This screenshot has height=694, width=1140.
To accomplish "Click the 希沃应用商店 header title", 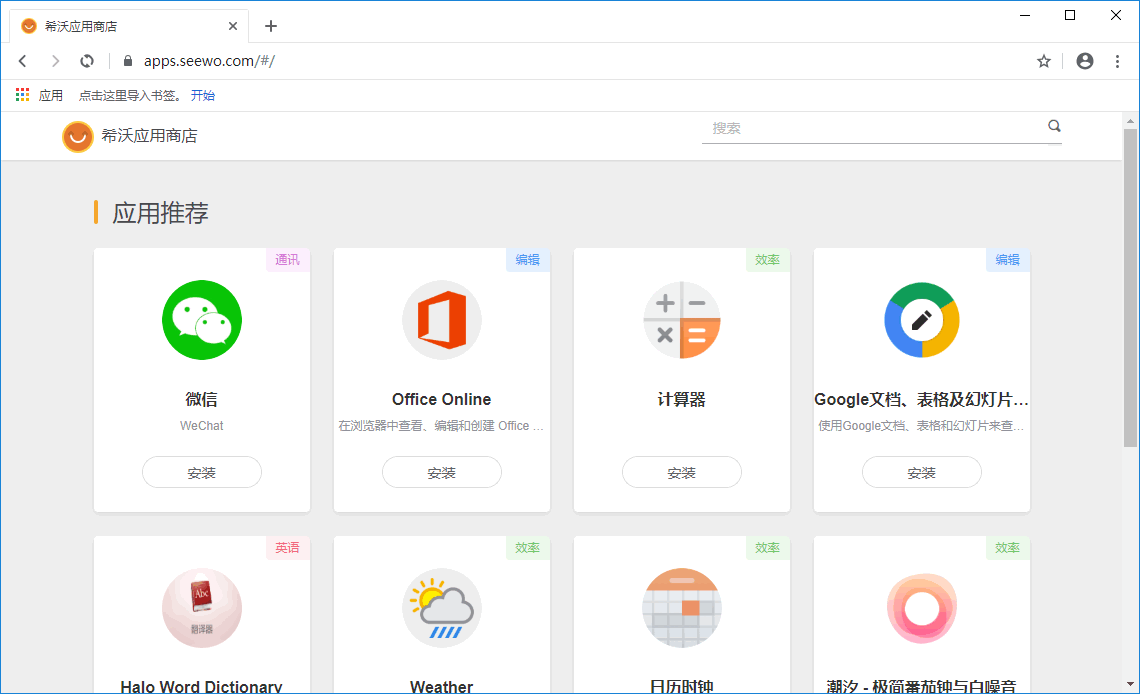I will point(149,136).
